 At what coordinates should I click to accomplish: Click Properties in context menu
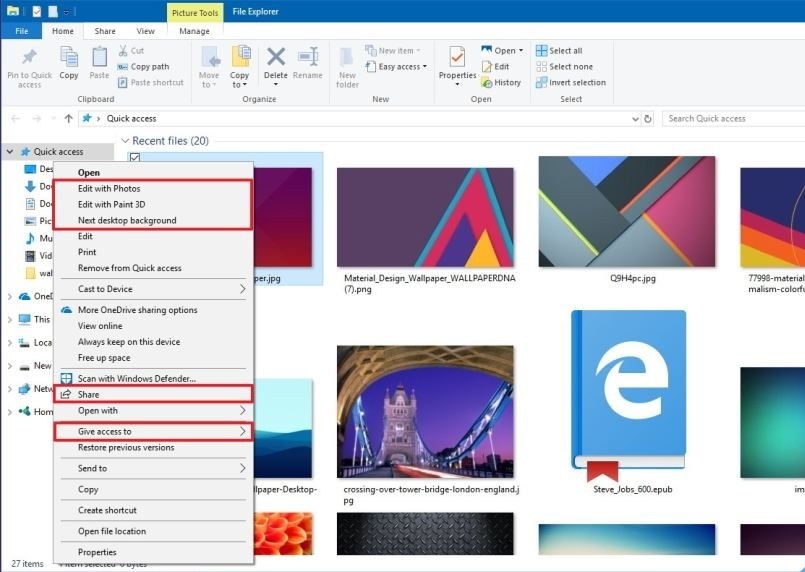tap(154, 552)
